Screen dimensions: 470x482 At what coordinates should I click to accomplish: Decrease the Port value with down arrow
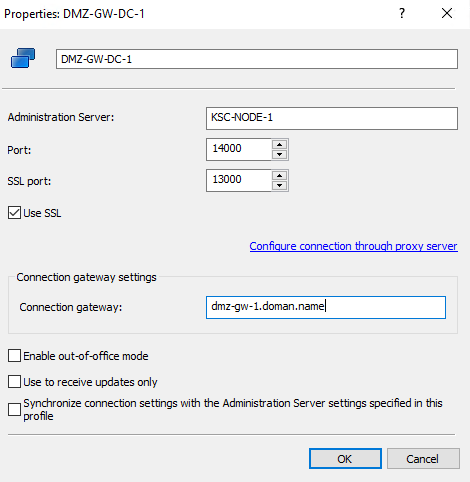click(279, 154)
